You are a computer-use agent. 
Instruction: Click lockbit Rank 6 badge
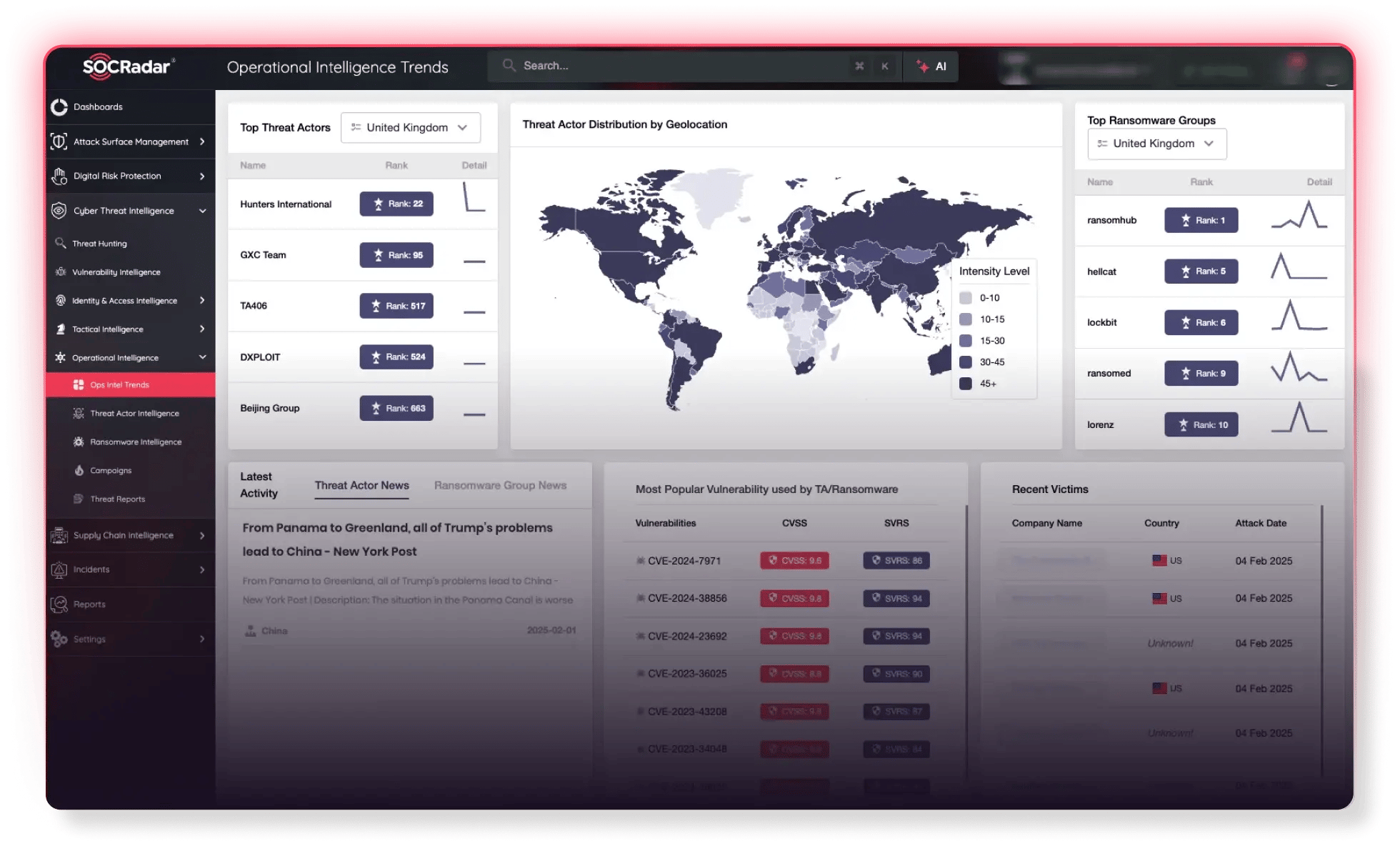[1201, 322]
